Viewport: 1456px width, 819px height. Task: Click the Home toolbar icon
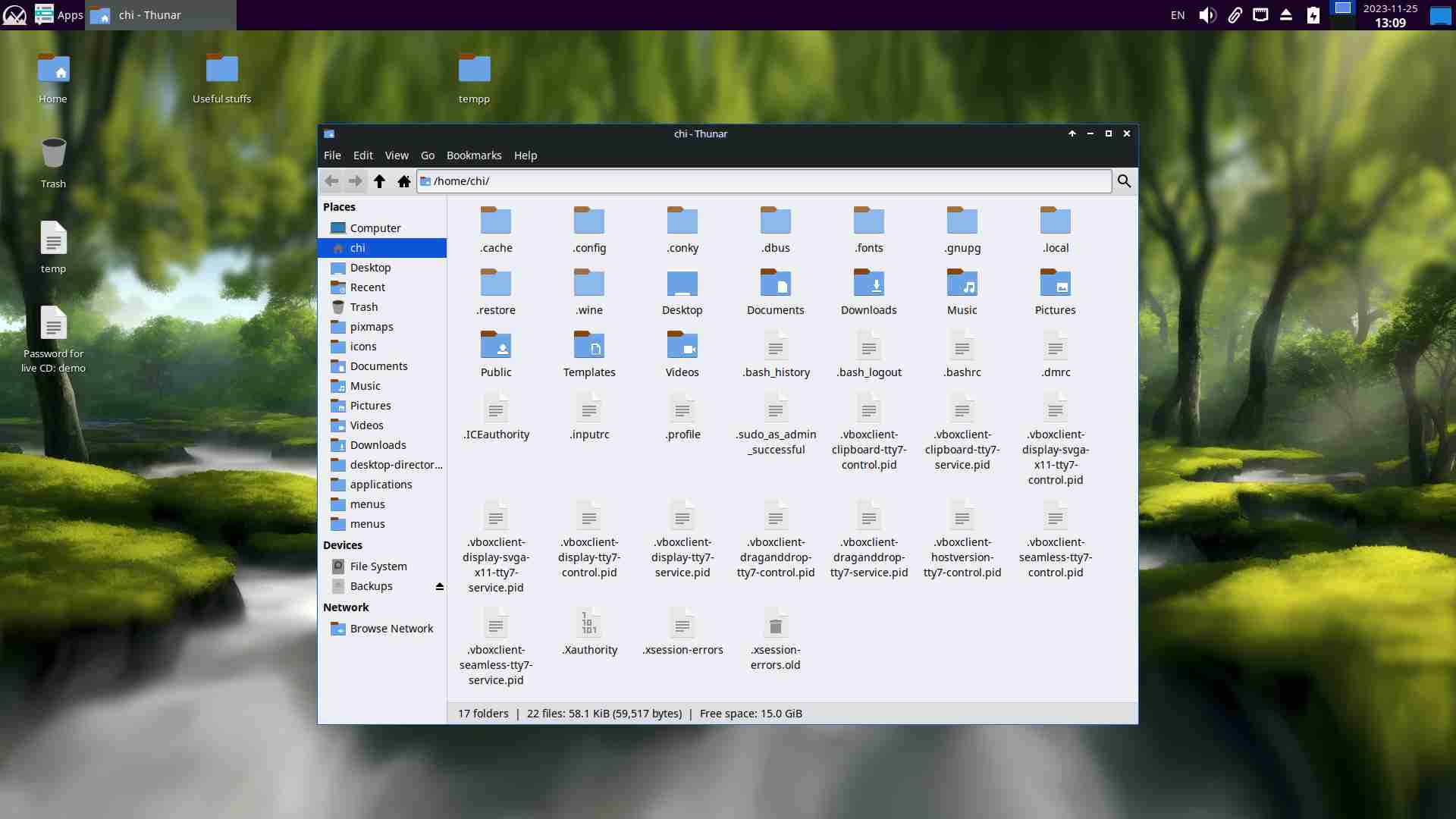coord(404,181)
